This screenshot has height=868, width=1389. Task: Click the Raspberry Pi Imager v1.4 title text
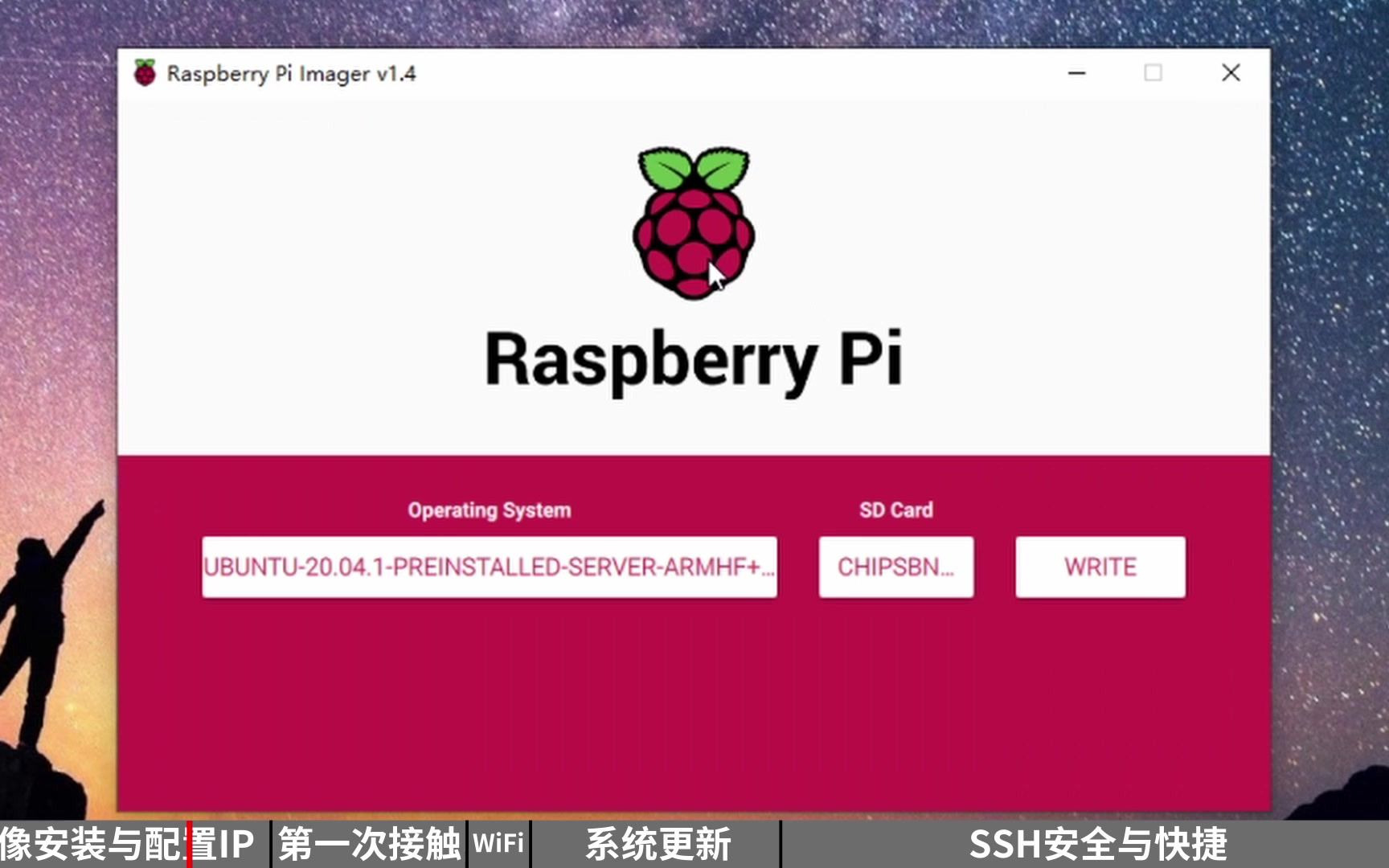(x=291, y=74)
